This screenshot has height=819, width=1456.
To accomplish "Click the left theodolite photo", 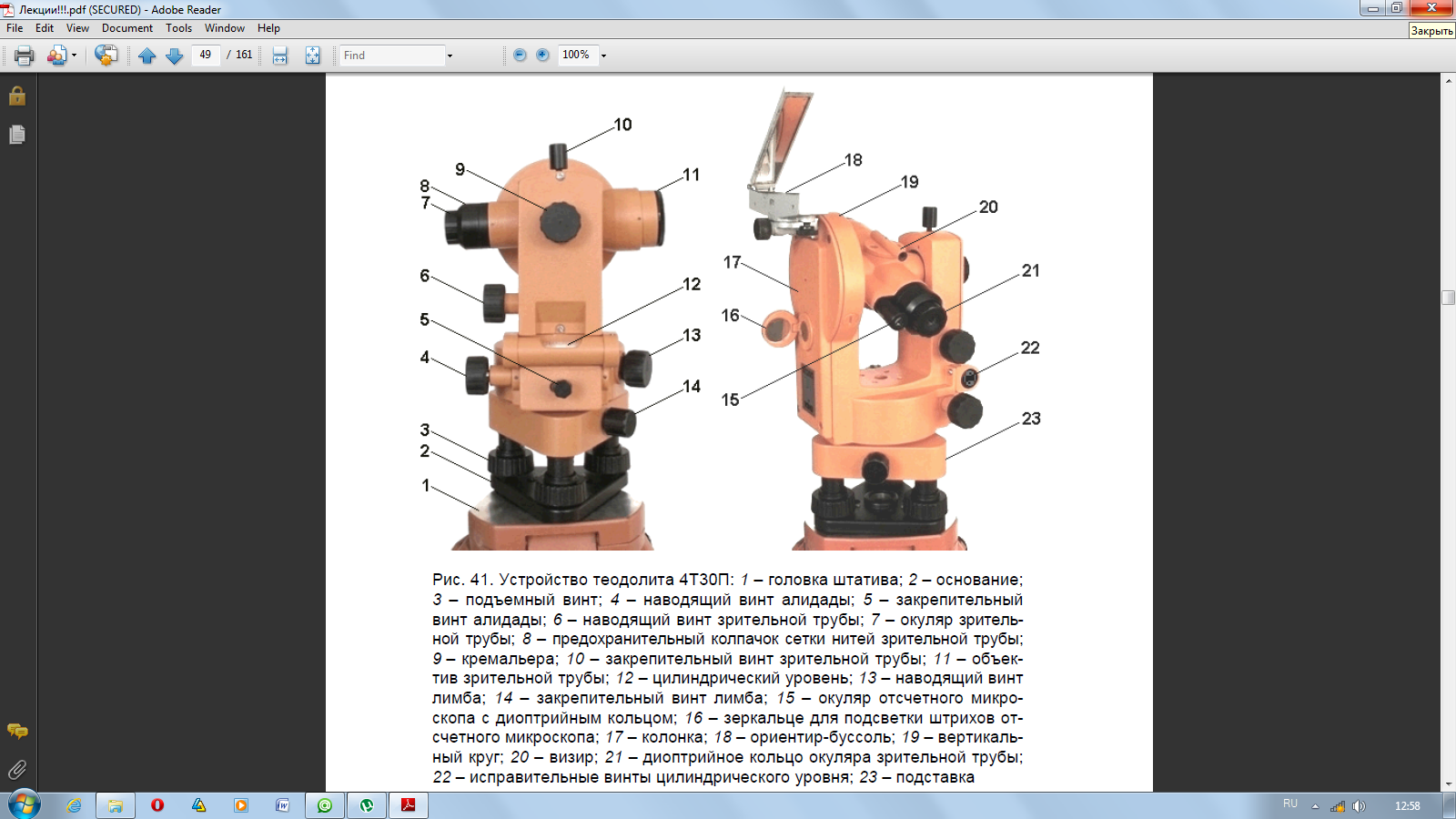I will point(555,346).
